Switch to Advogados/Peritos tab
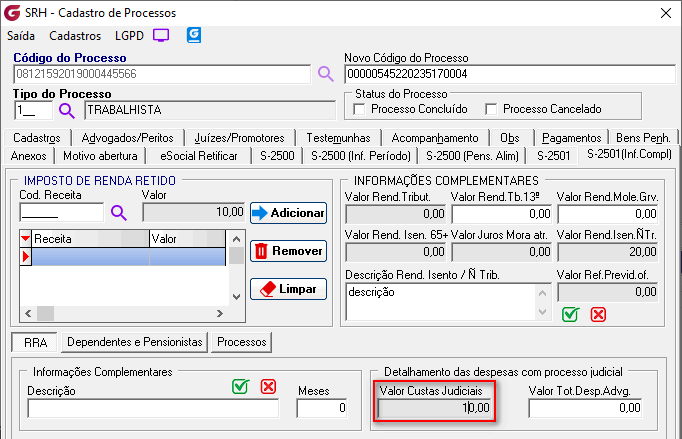Screen dimensions: 682x439 pos(127,138)
